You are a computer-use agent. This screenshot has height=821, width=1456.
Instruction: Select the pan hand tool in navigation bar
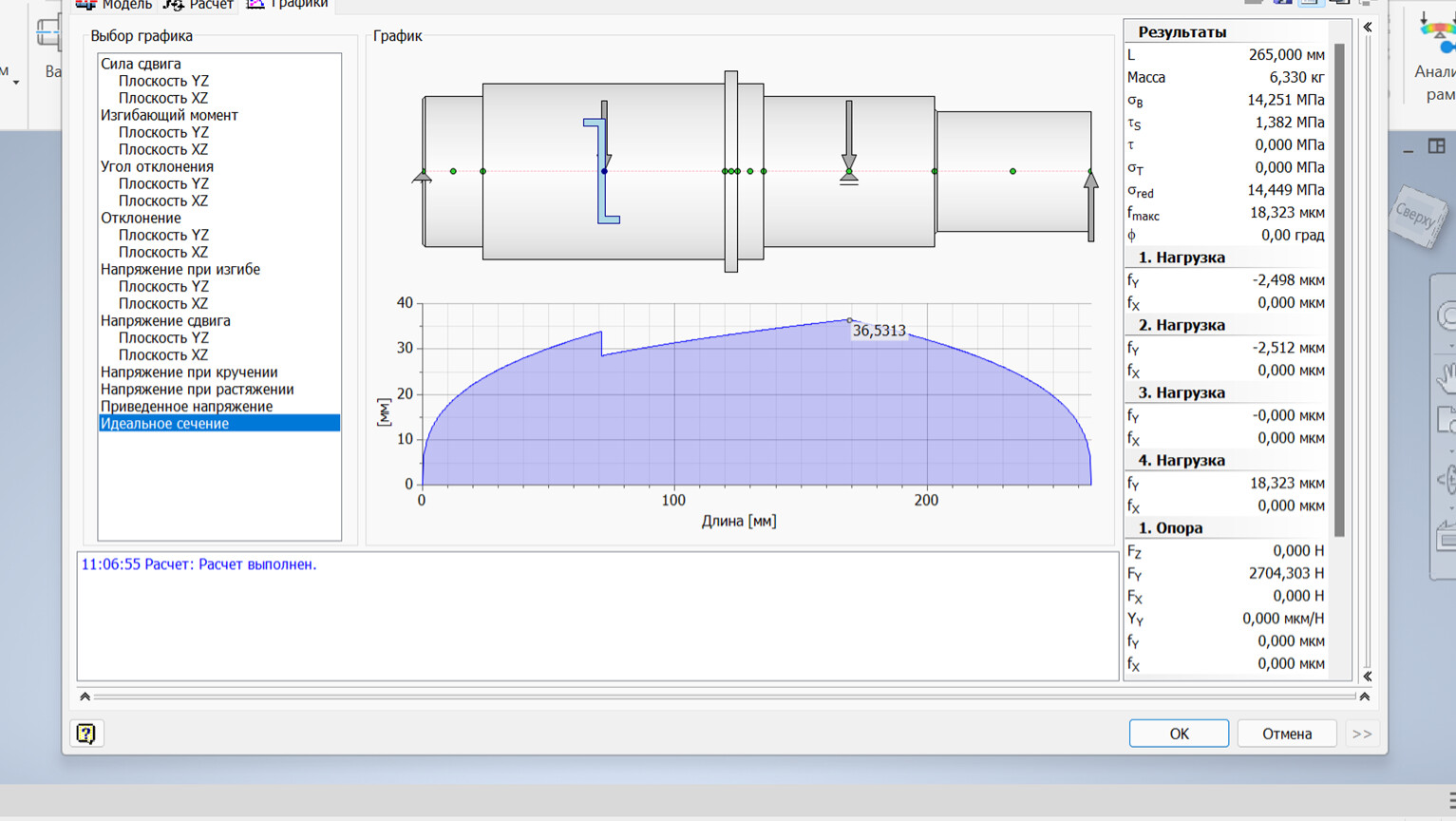point(1446,377)
